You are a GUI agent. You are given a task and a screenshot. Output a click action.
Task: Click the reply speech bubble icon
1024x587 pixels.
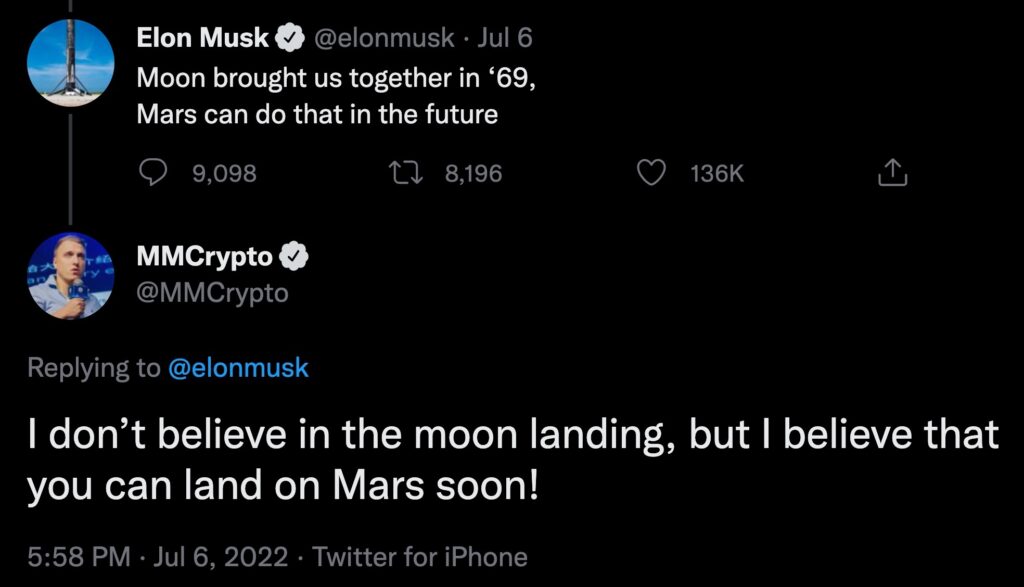click(x=152, y=174)
